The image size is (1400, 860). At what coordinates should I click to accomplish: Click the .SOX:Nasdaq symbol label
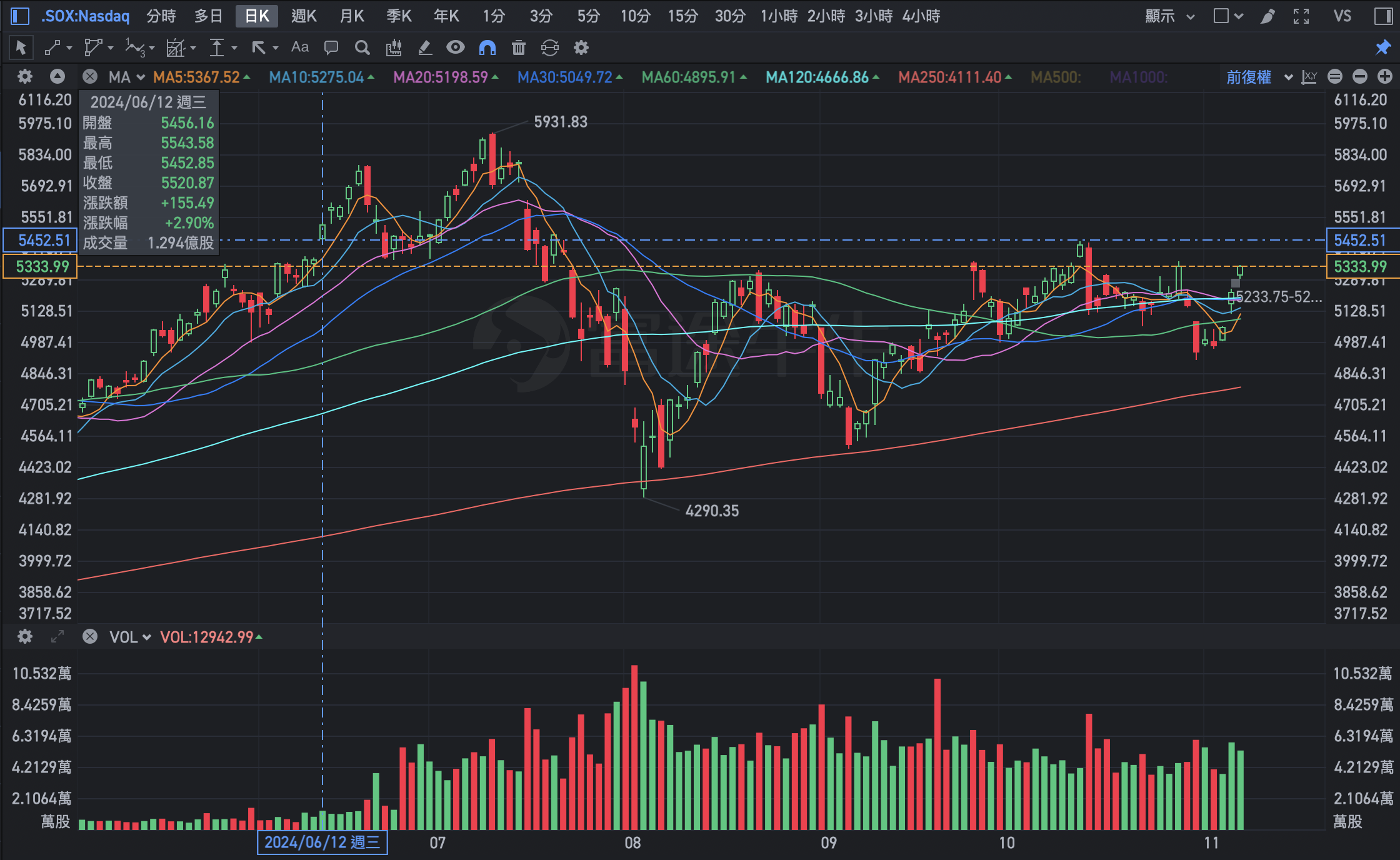click(85, 16)
